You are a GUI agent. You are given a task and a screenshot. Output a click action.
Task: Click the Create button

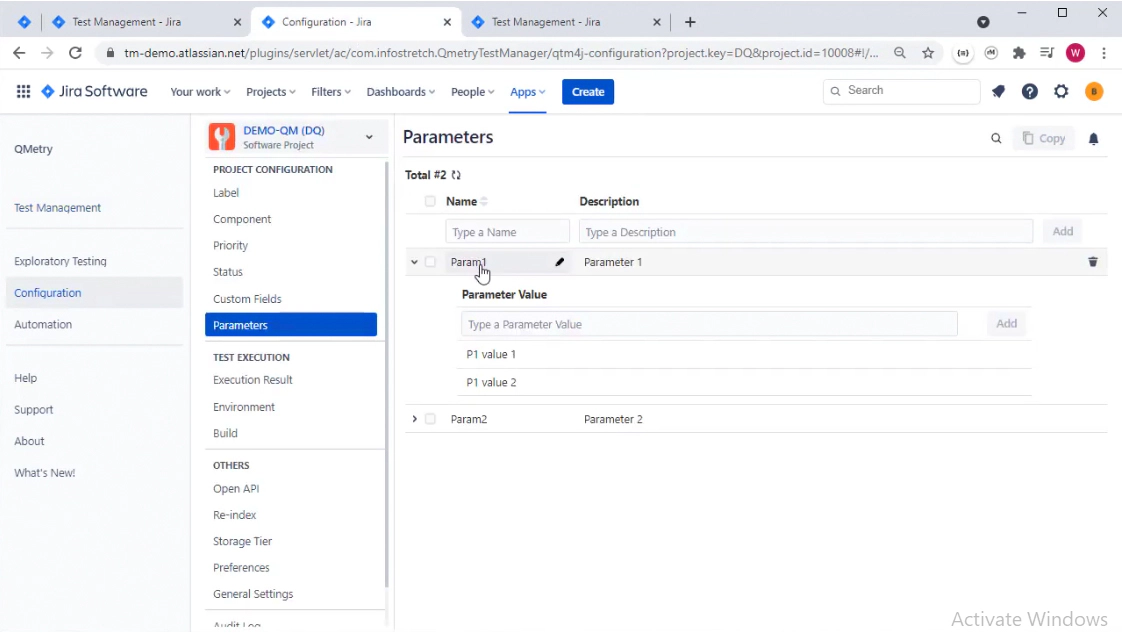(587, 91)
